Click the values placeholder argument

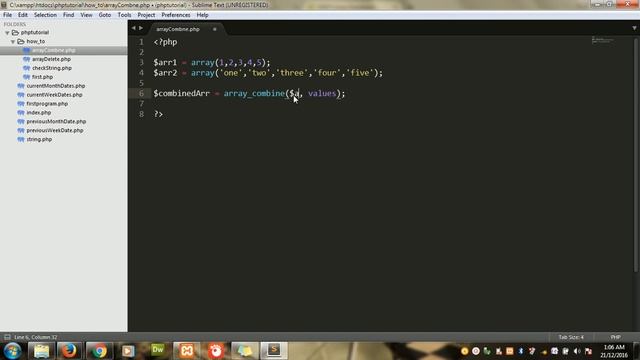(322, 93)
